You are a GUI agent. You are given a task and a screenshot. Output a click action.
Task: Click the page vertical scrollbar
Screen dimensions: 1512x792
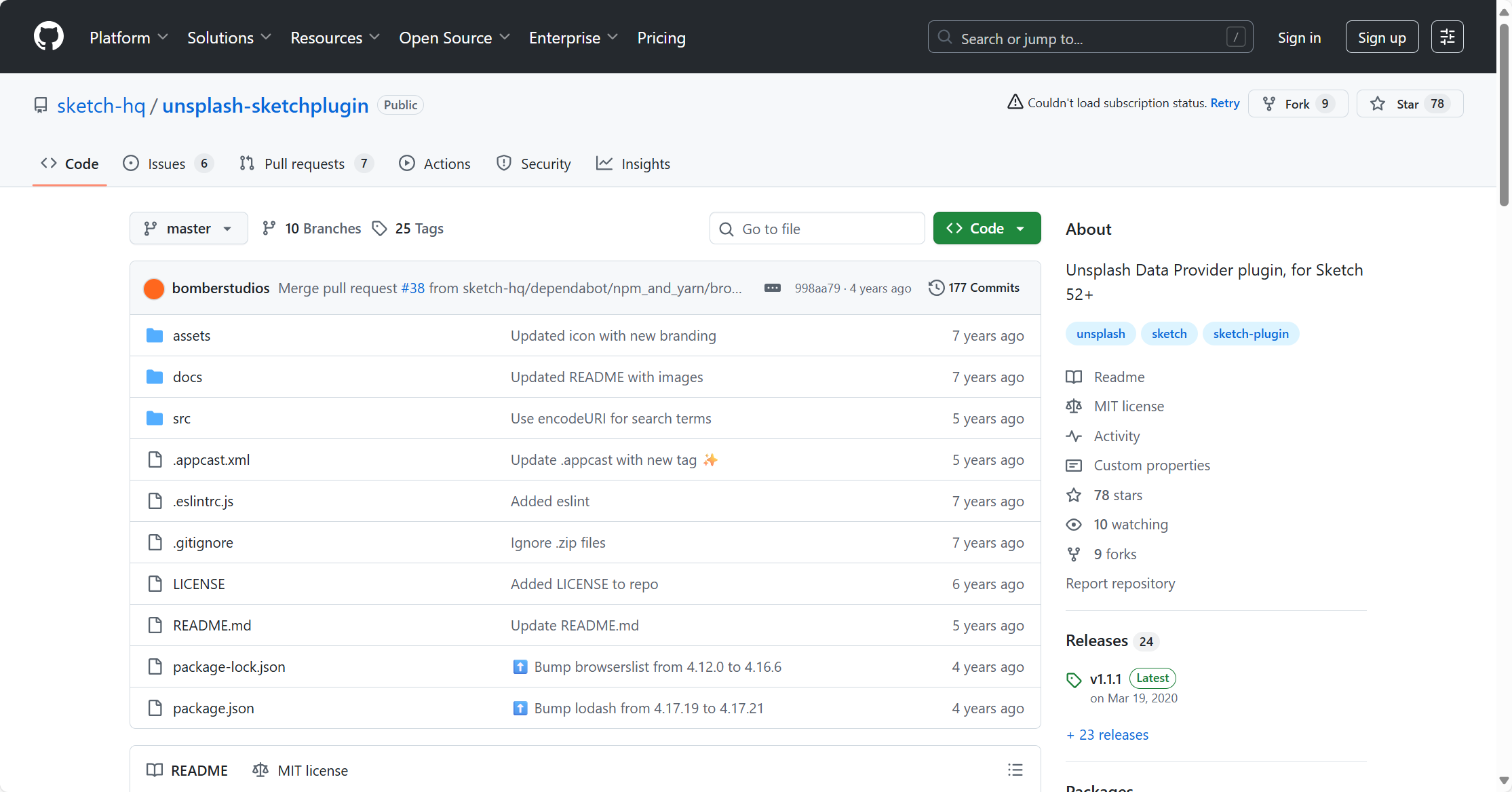1503,115
